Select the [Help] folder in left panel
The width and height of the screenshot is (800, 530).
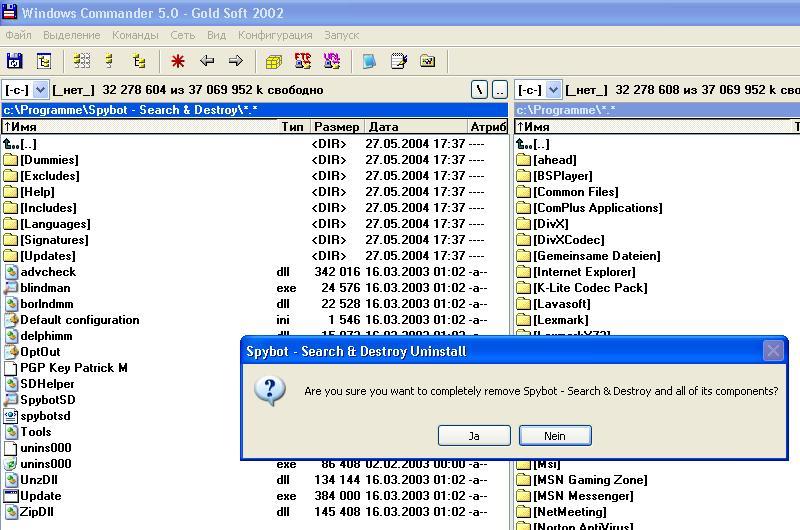pyautogui.click(x=255, y=192)
